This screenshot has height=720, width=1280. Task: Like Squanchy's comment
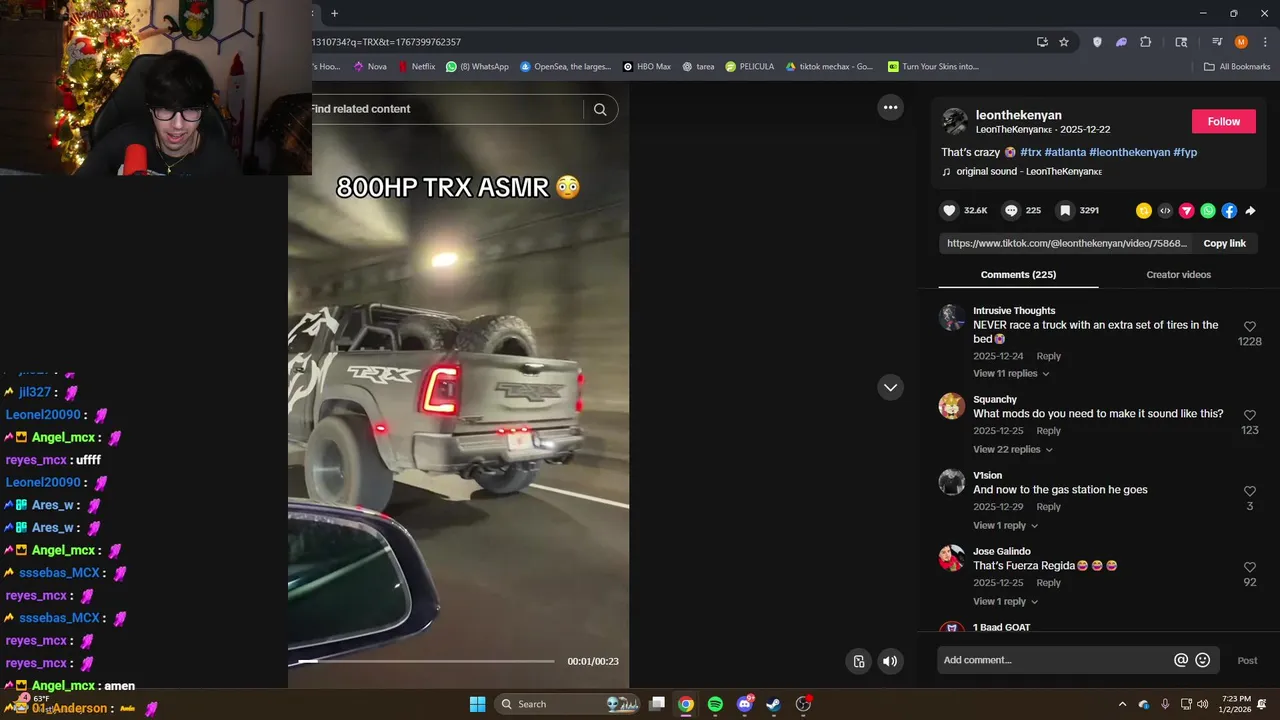1249,415
